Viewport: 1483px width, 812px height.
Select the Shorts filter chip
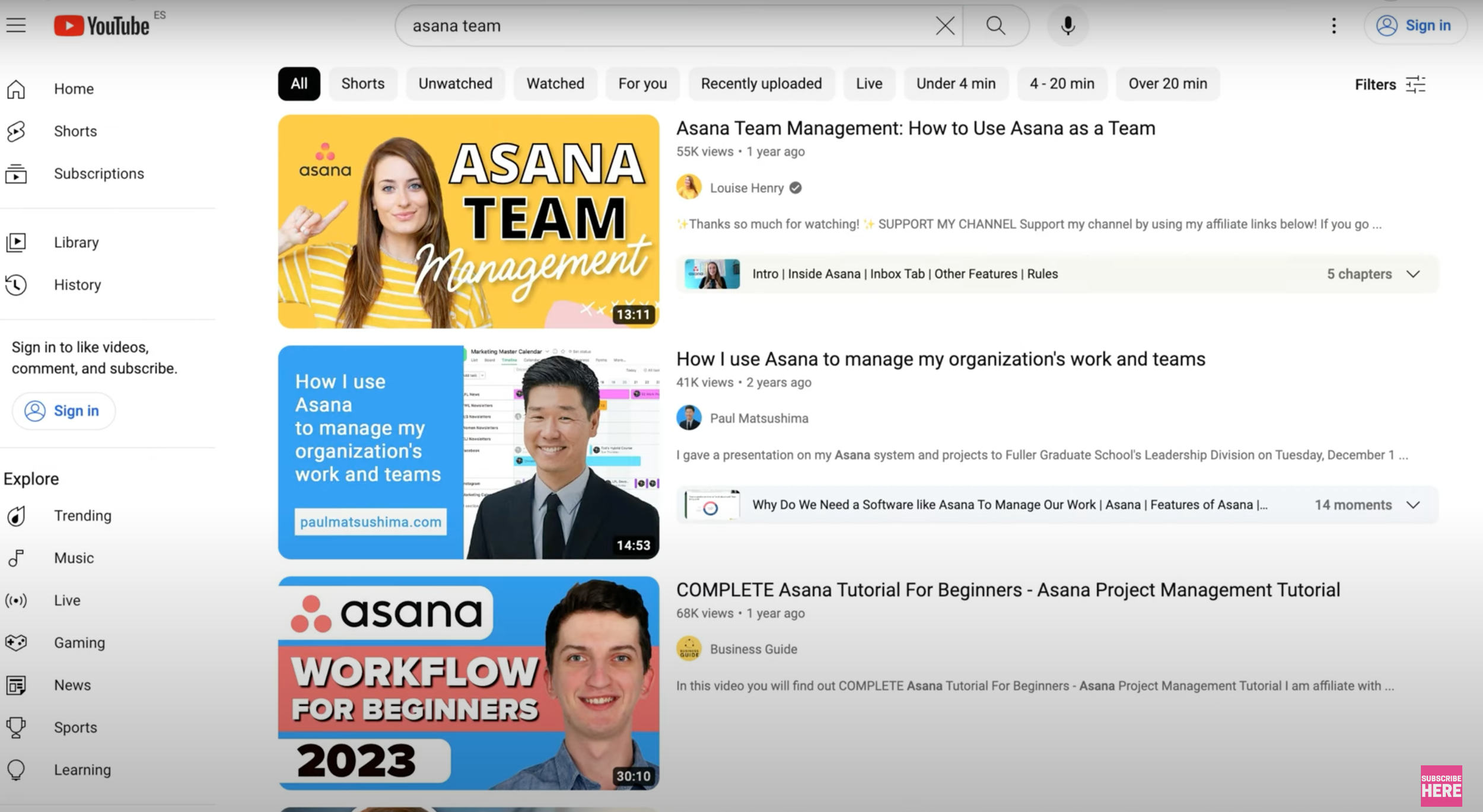point(363,84)
